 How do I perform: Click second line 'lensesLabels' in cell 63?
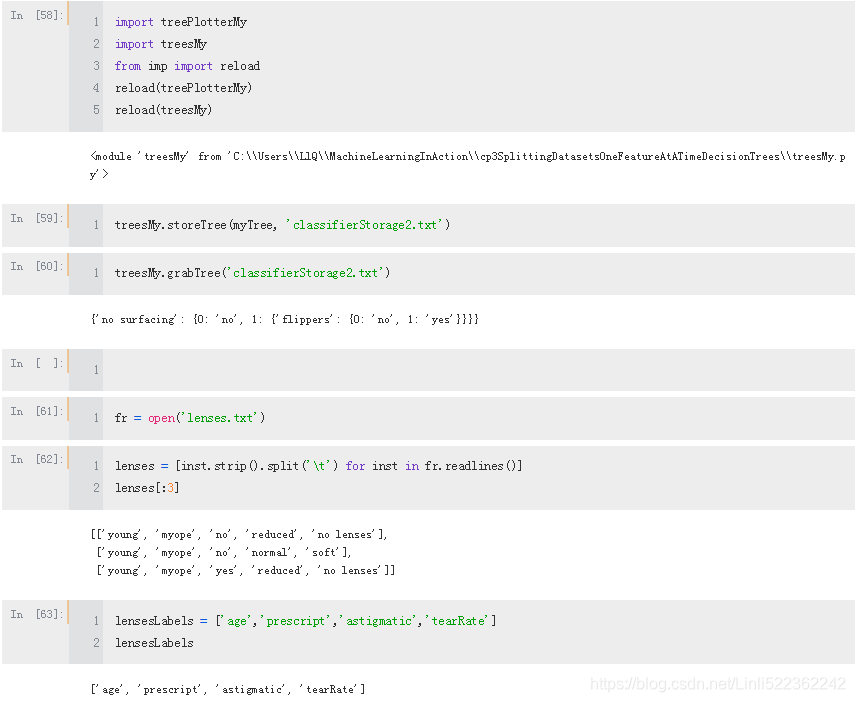point(154,643)
